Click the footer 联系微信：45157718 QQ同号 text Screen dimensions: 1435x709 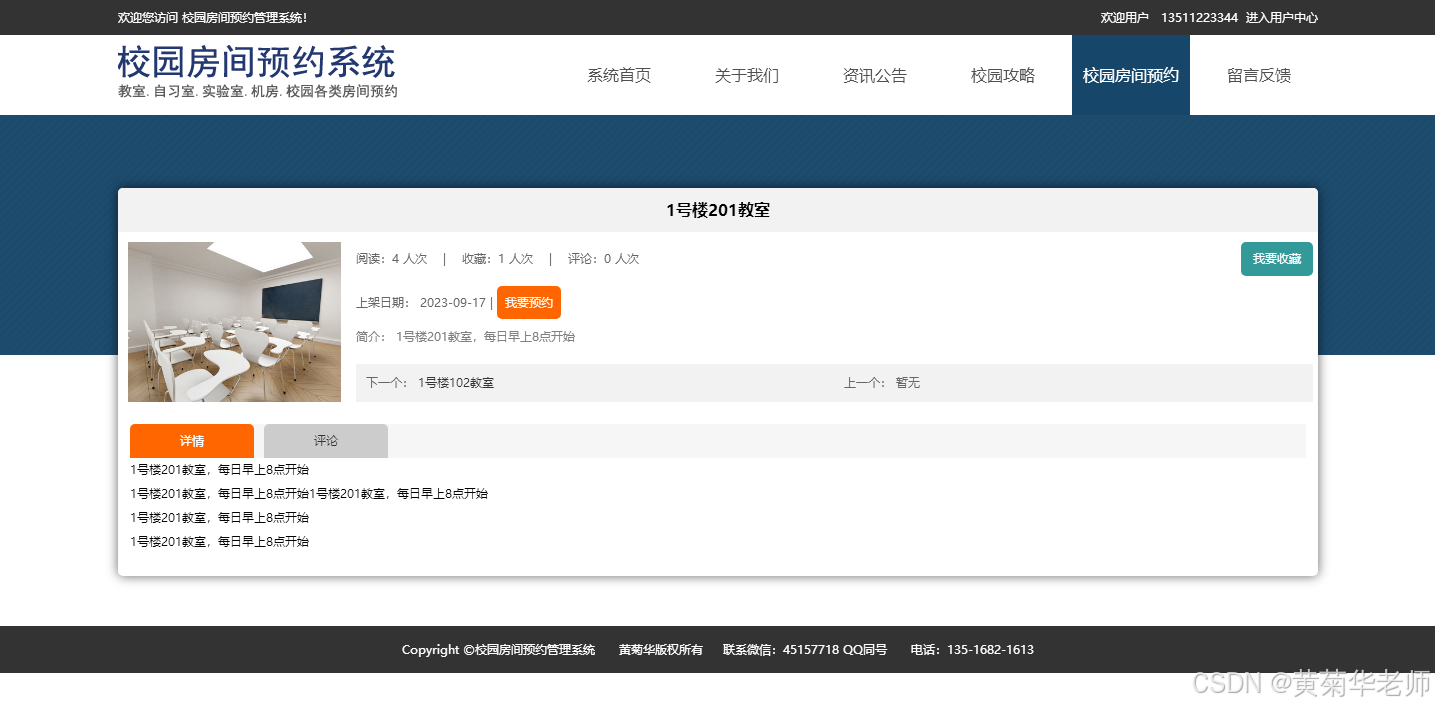click(x=805, y=650)
